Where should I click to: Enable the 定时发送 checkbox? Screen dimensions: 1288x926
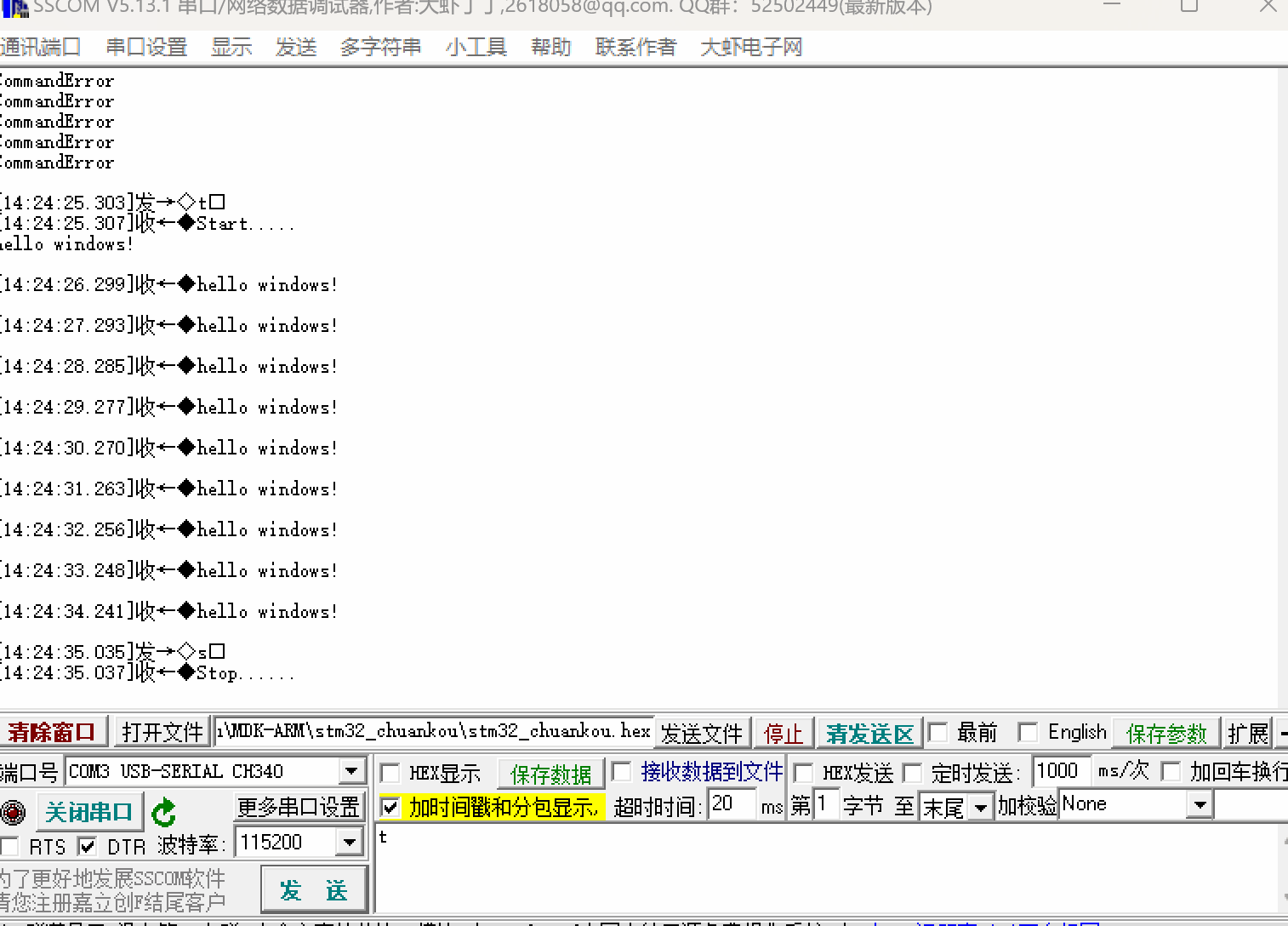pos(912,773)
